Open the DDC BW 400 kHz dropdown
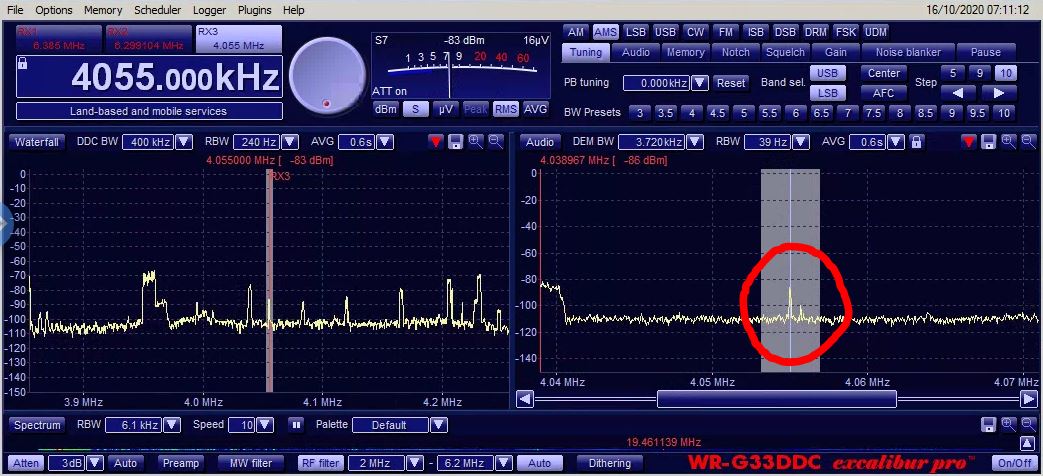1043x476 pixels. [x=184, y=142]
